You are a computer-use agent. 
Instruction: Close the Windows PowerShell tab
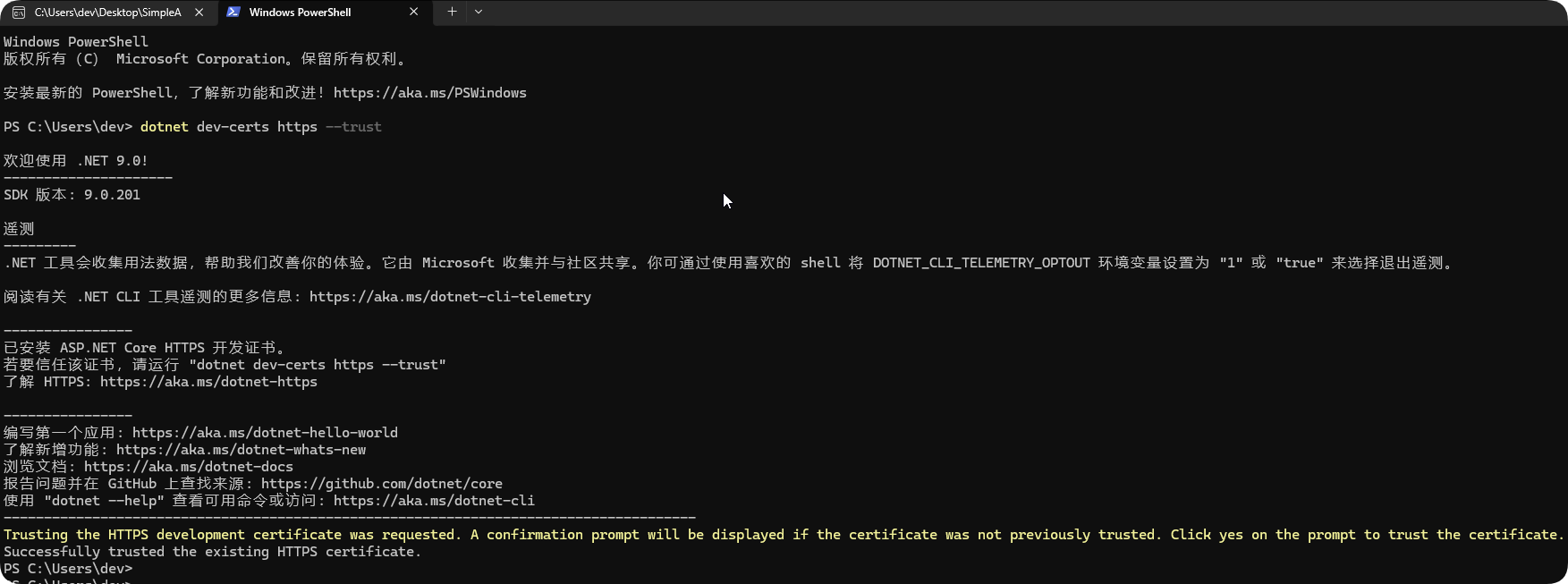tap(413, 13)
